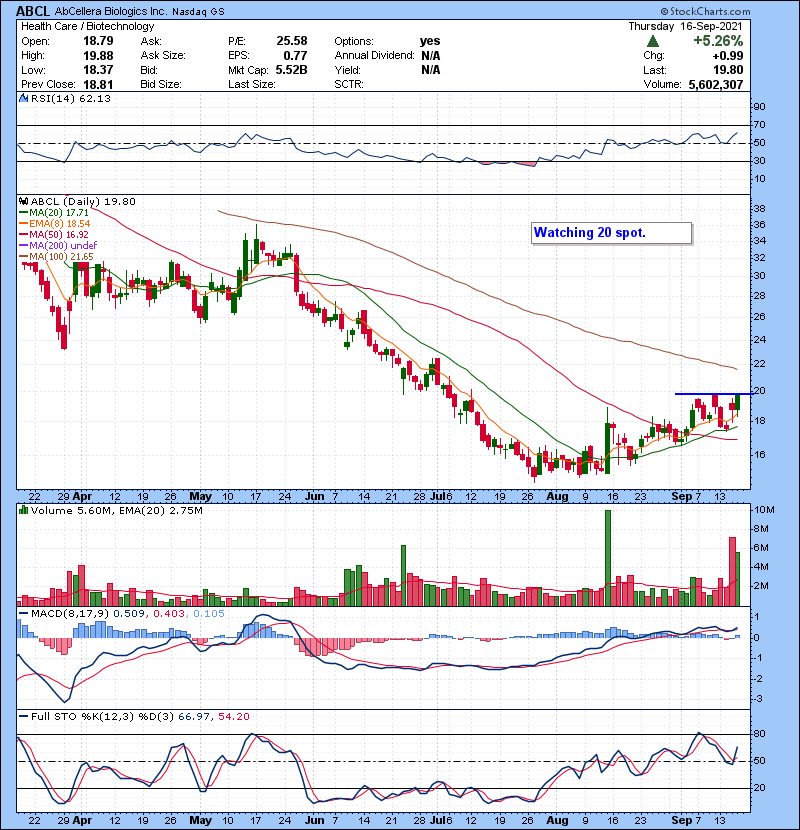Click the MACD(8,17,9) indicator label
The height and width of the screenshot is (830, 800).
click(70, 614)
